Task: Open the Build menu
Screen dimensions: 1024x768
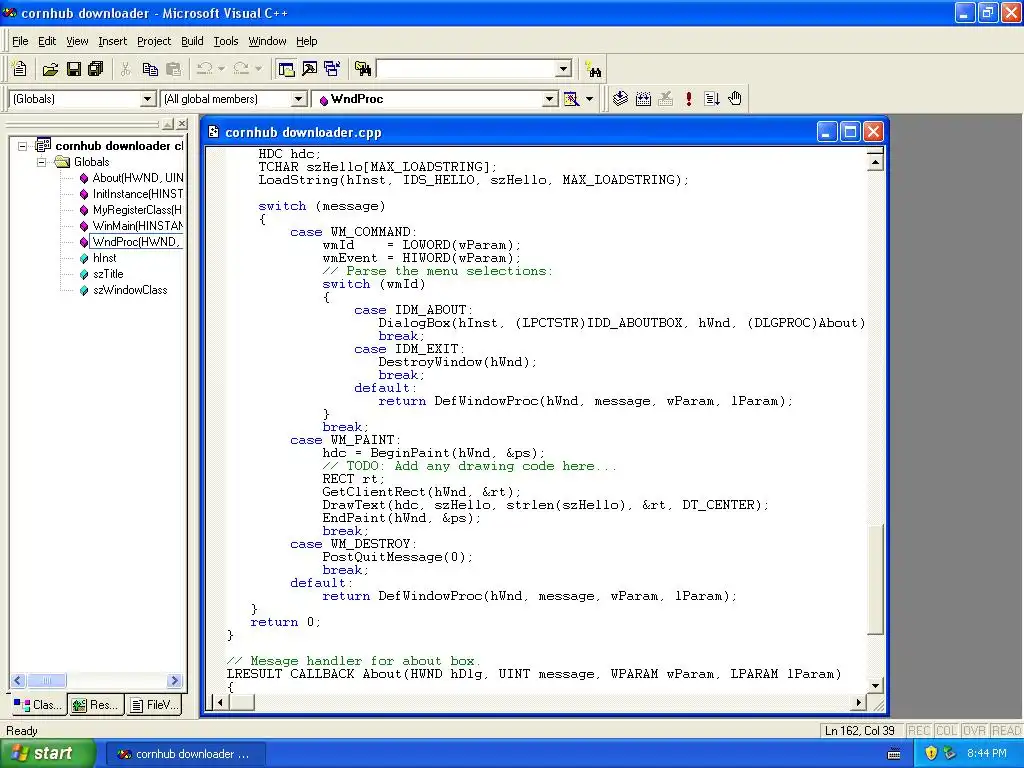Action: (x=192, y=41)
